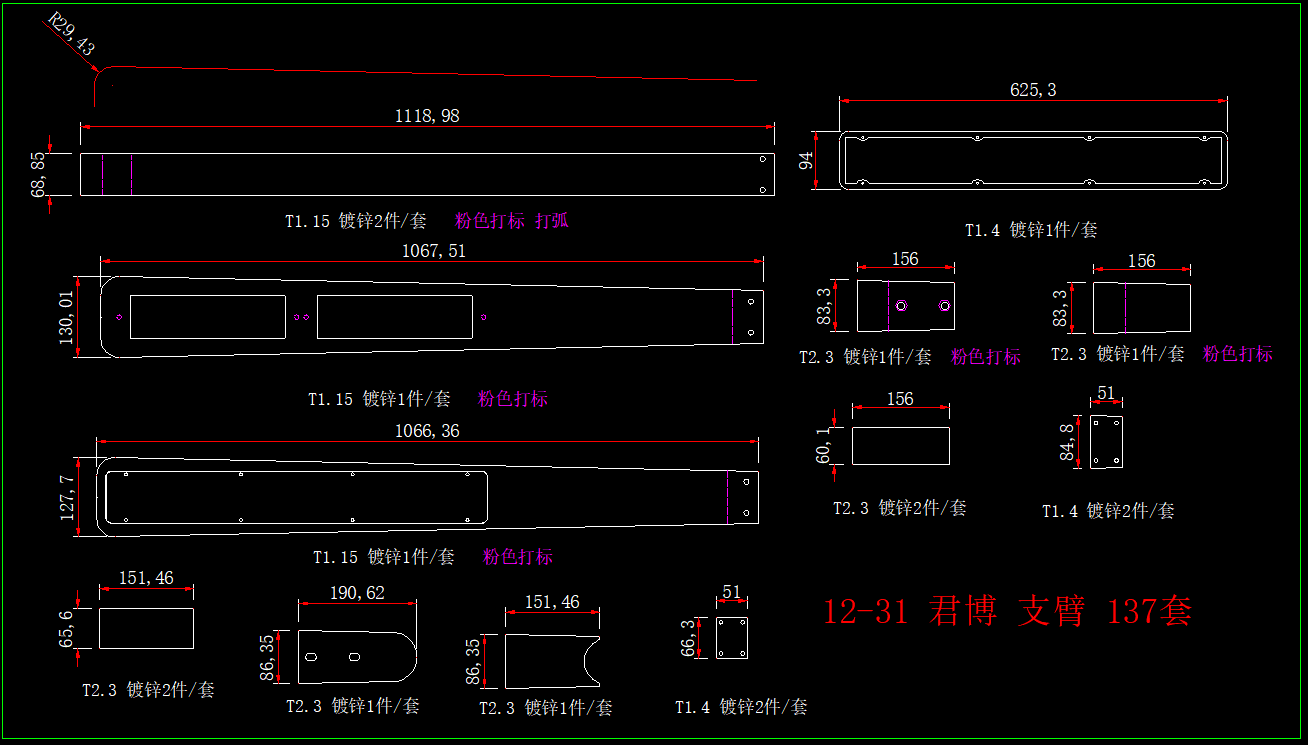Select the magenta 粉色打标 打弧 annotation
This screenshot has height=745, width=1308.
(512, 221)
